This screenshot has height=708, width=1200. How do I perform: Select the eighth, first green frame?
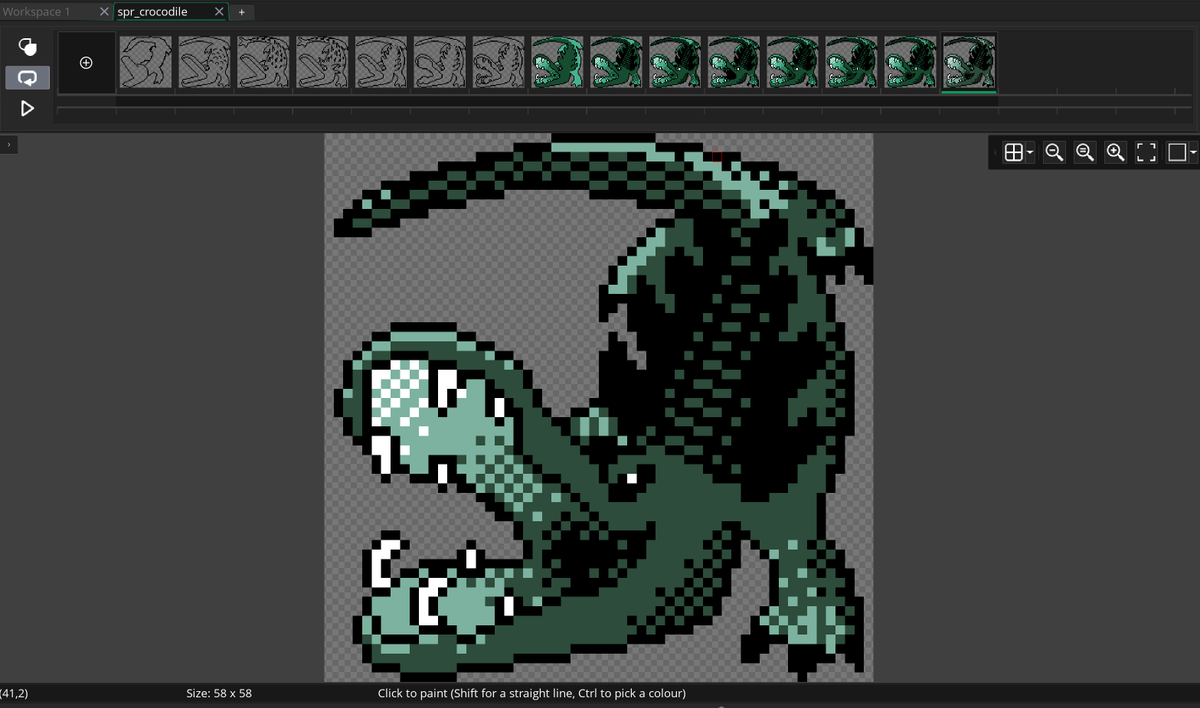[558, 62]
